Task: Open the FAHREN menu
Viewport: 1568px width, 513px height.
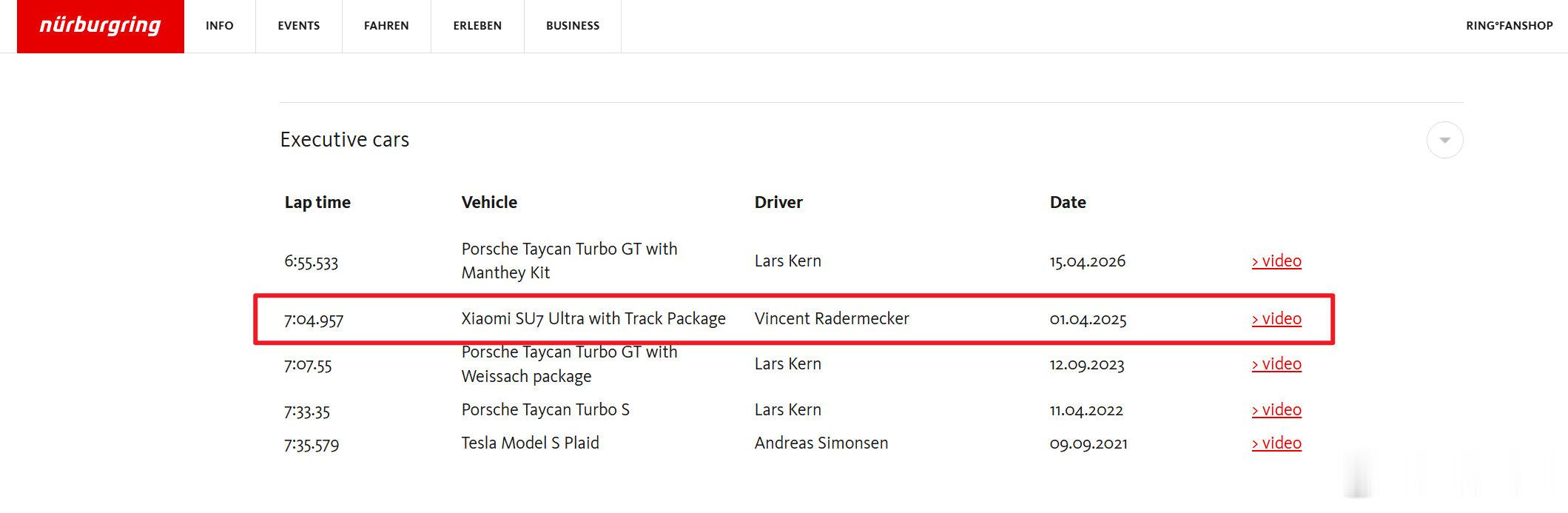Action: click(x=386, y=26)
